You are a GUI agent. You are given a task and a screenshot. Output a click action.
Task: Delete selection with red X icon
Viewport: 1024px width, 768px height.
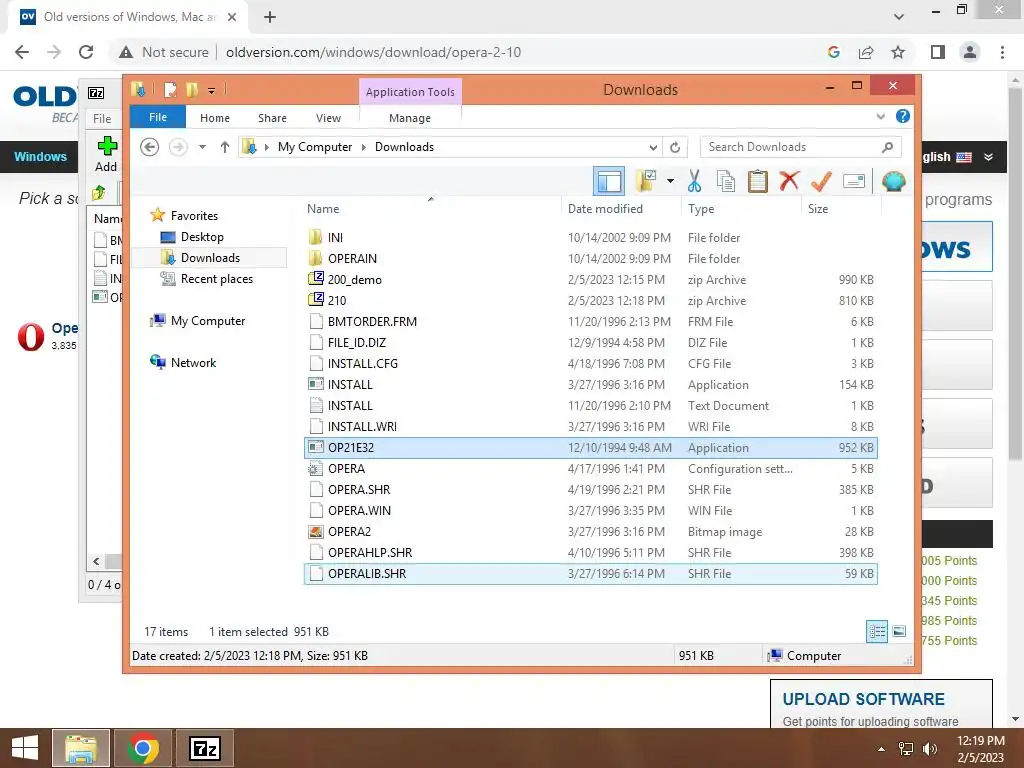point(790,180)
